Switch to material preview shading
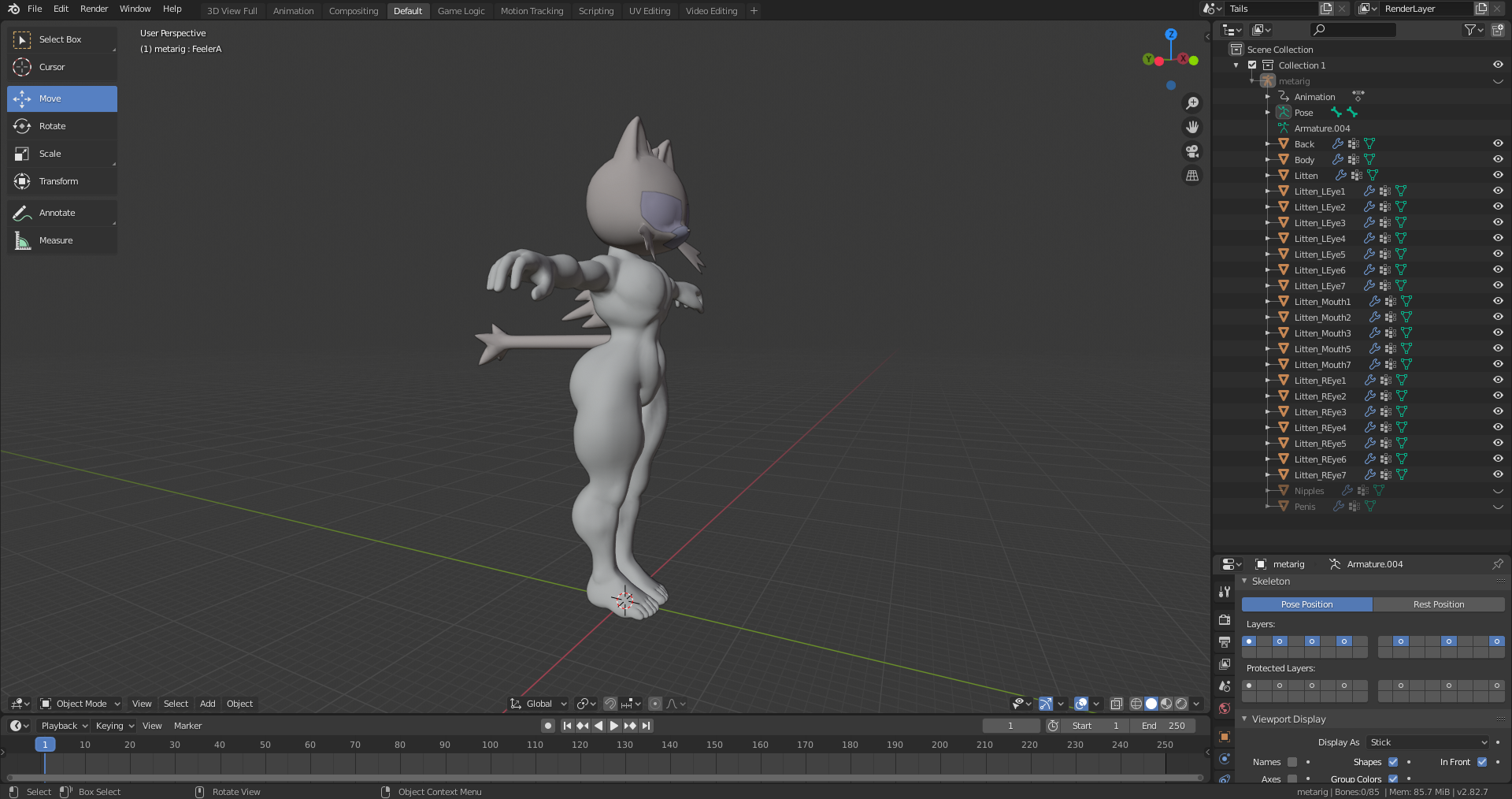This screenshot has width=1512, height=799. [1166, 704]
